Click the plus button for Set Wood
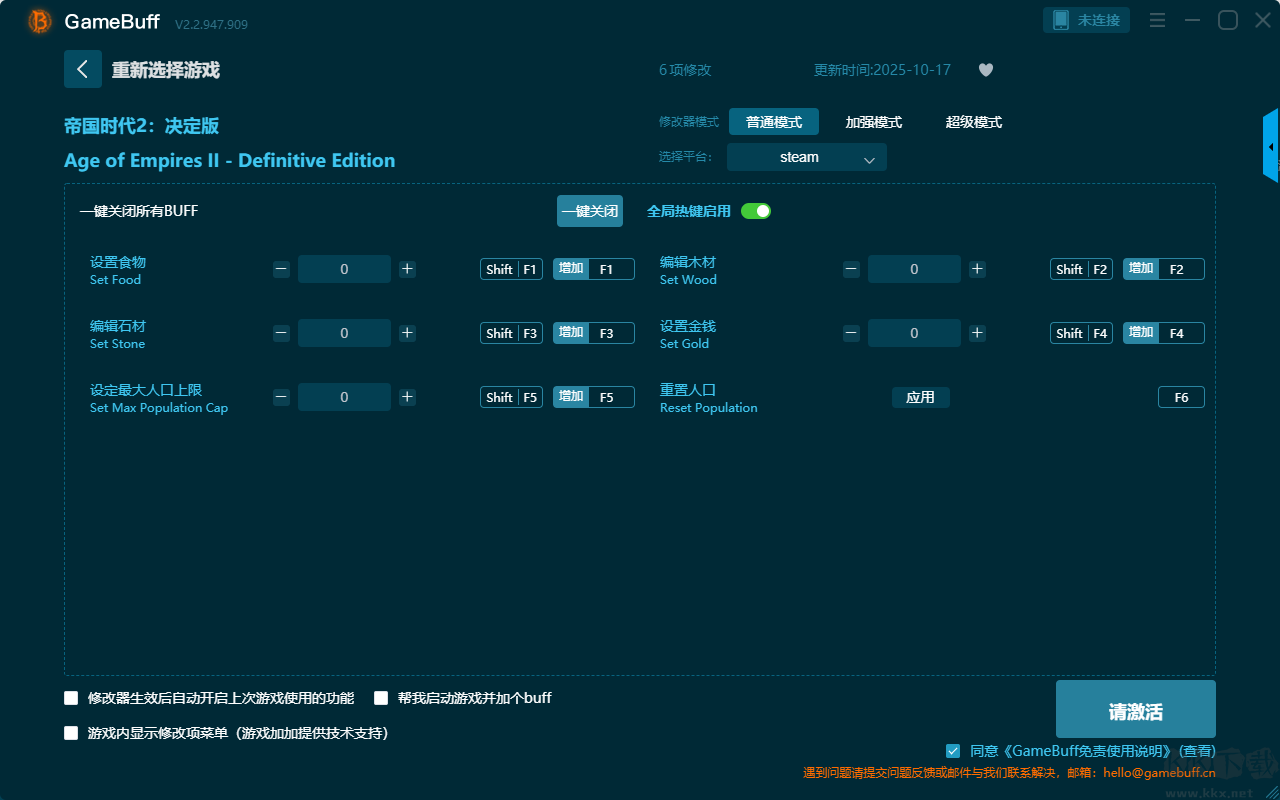1280x800 pixels. 977,269
